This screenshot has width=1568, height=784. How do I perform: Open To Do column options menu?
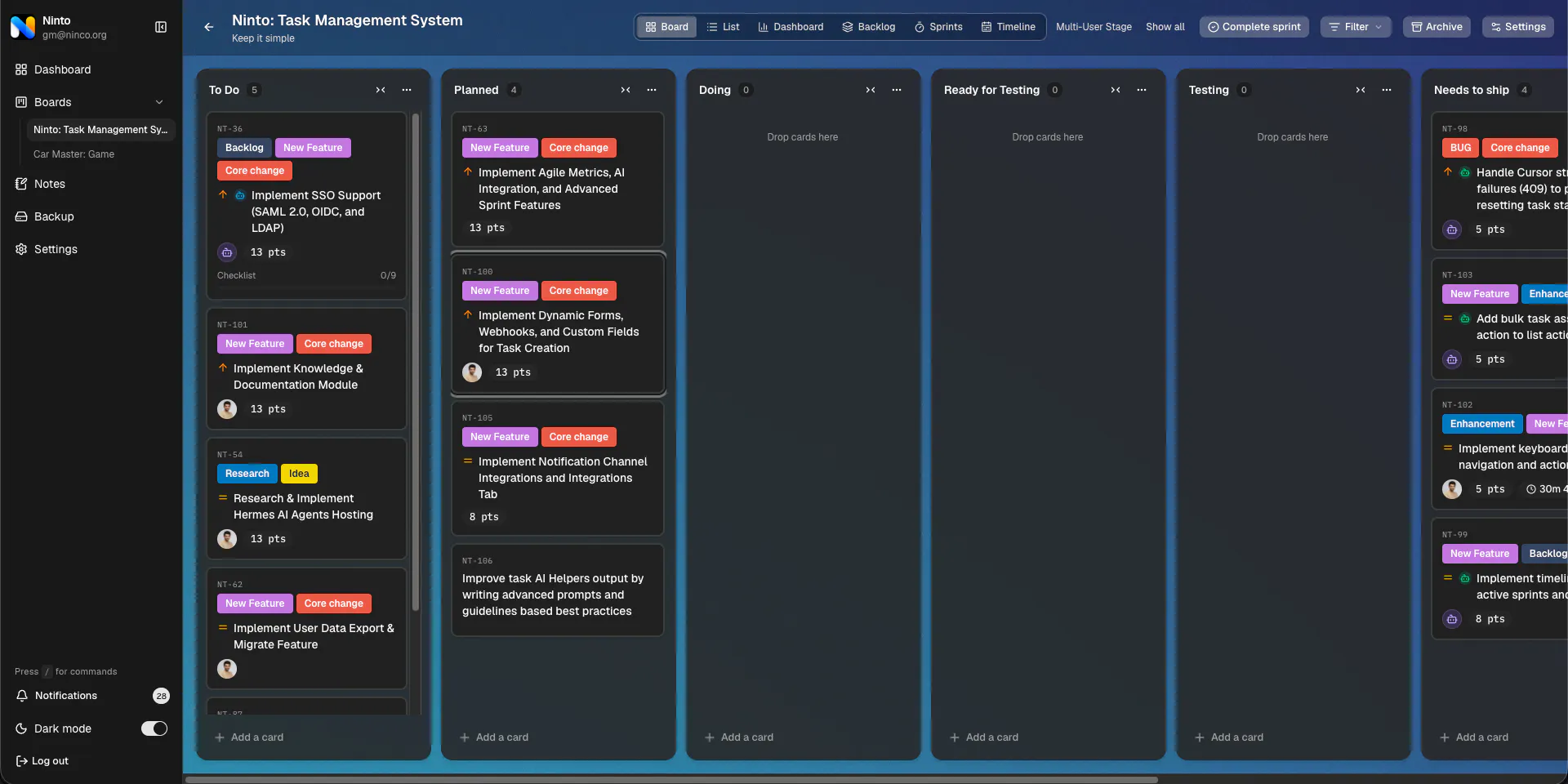(407, 90)
